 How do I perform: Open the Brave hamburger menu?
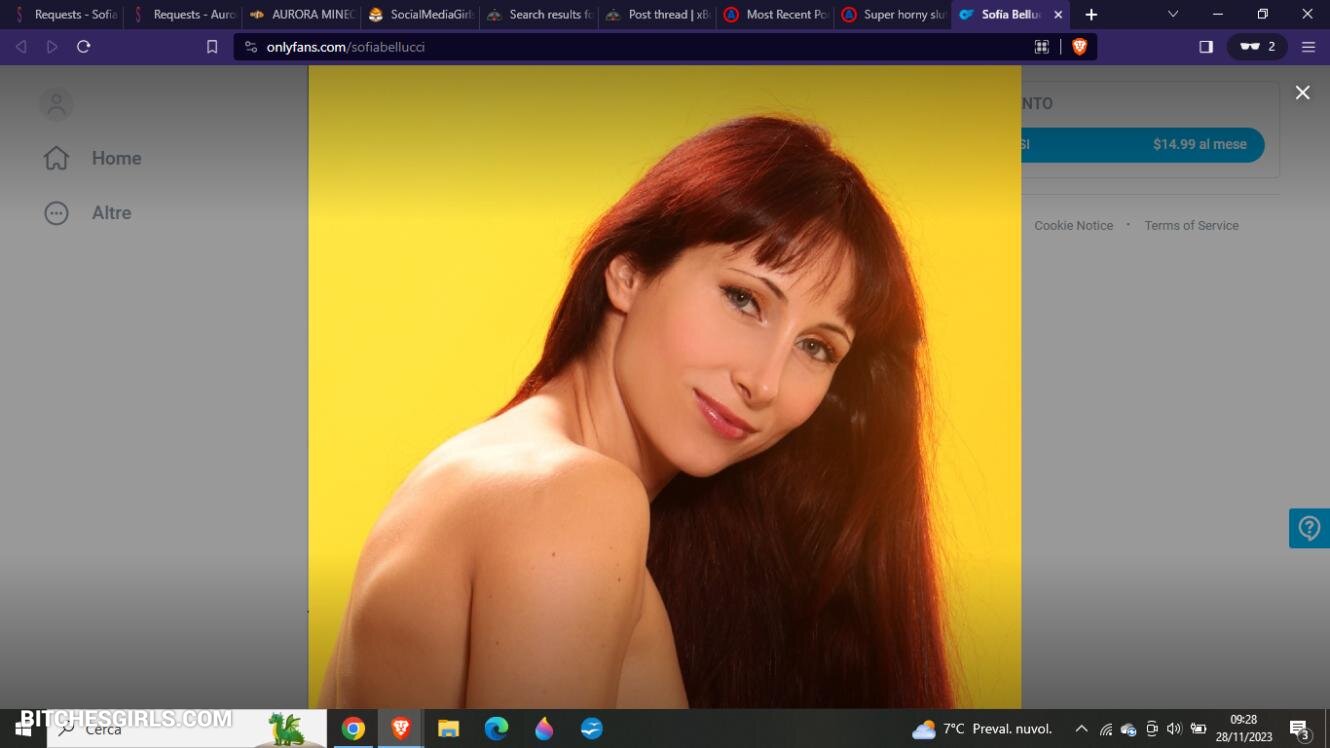point(1308,47)
